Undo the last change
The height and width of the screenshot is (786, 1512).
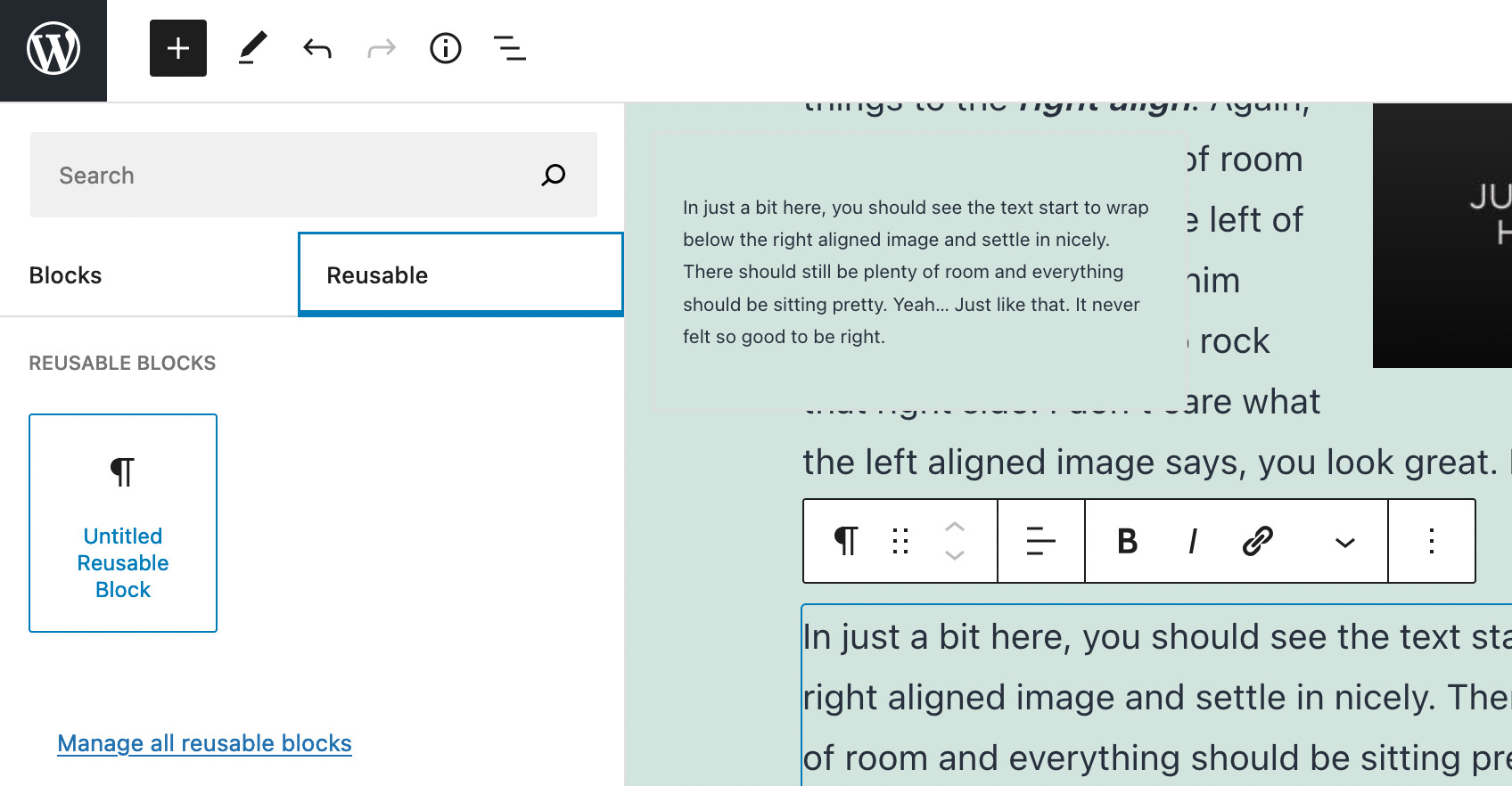pyautogui.click(x=317, y=48)
